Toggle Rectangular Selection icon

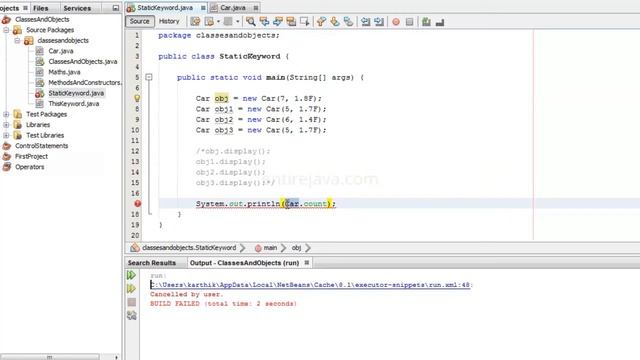pyautogui.click(x=304, y=22)
